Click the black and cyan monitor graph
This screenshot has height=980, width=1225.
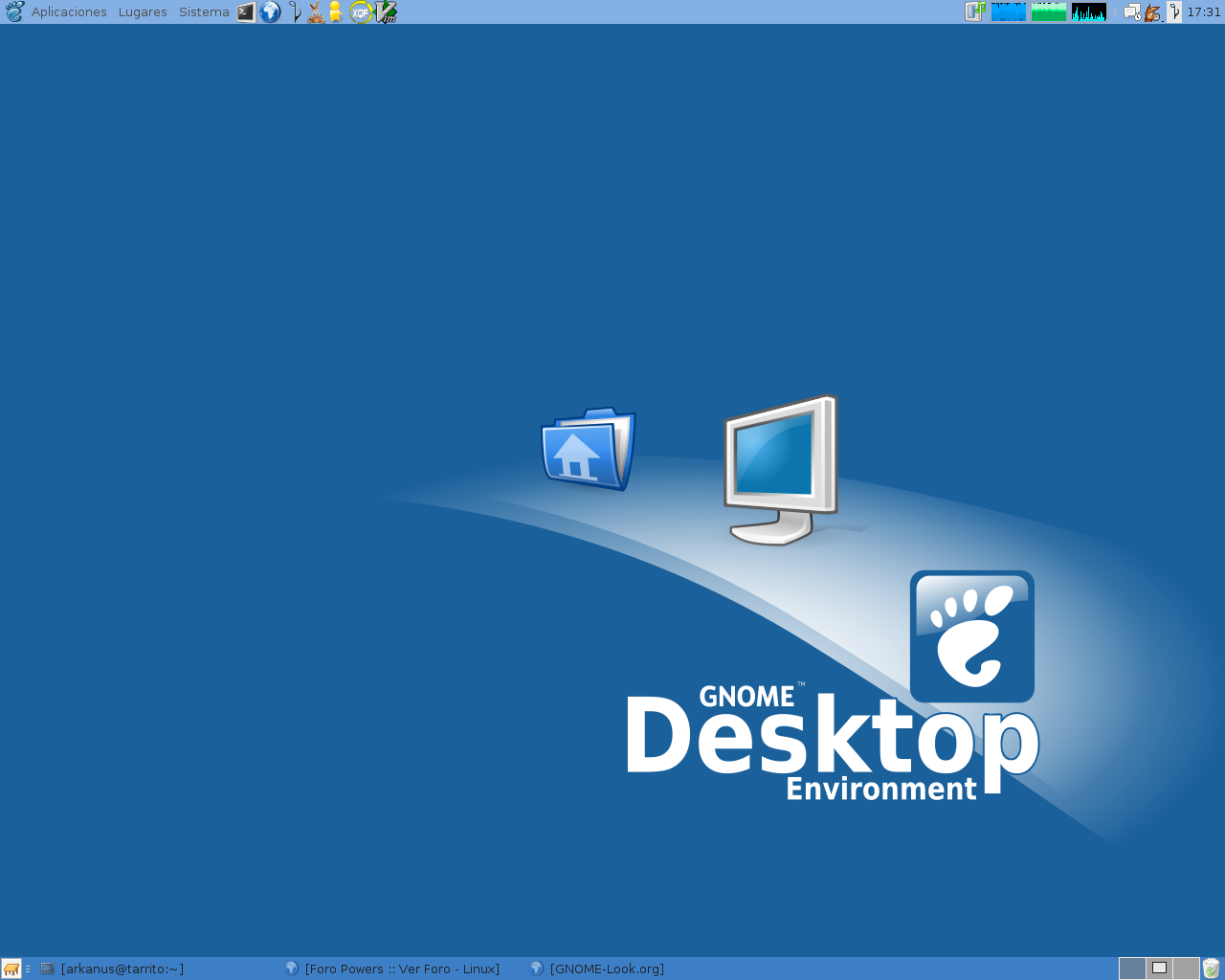[x=1089, y=11]
